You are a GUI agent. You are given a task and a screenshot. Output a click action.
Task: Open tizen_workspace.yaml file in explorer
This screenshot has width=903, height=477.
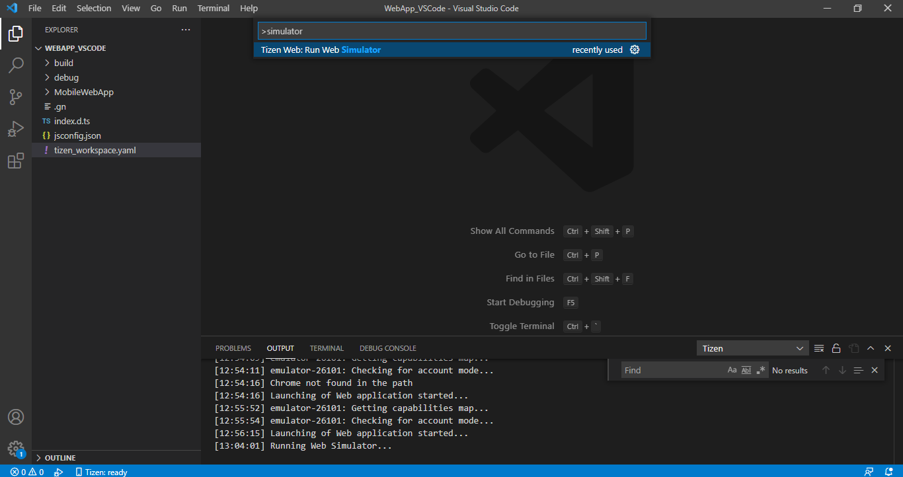click(x=94, y=150)
